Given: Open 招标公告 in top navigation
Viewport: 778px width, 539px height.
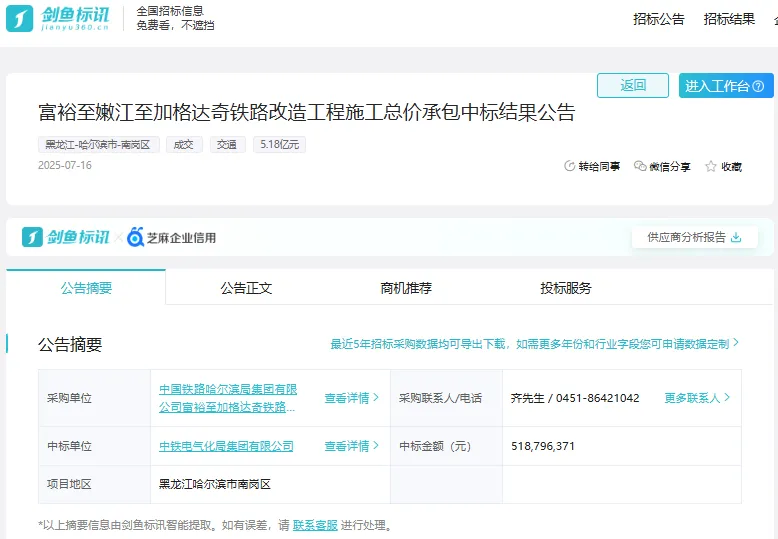Looking at the screenshot, I should (659, 19).
